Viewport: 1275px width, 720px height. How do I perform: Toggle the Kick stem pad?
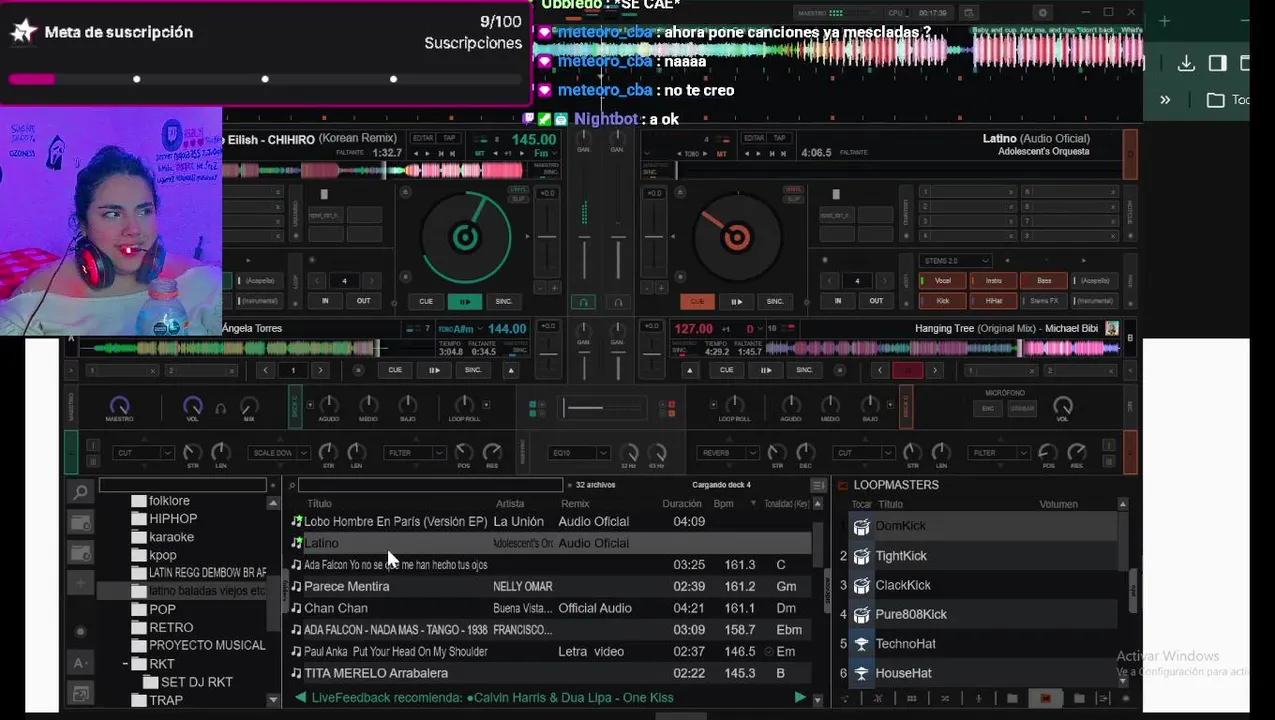point(942,300)
